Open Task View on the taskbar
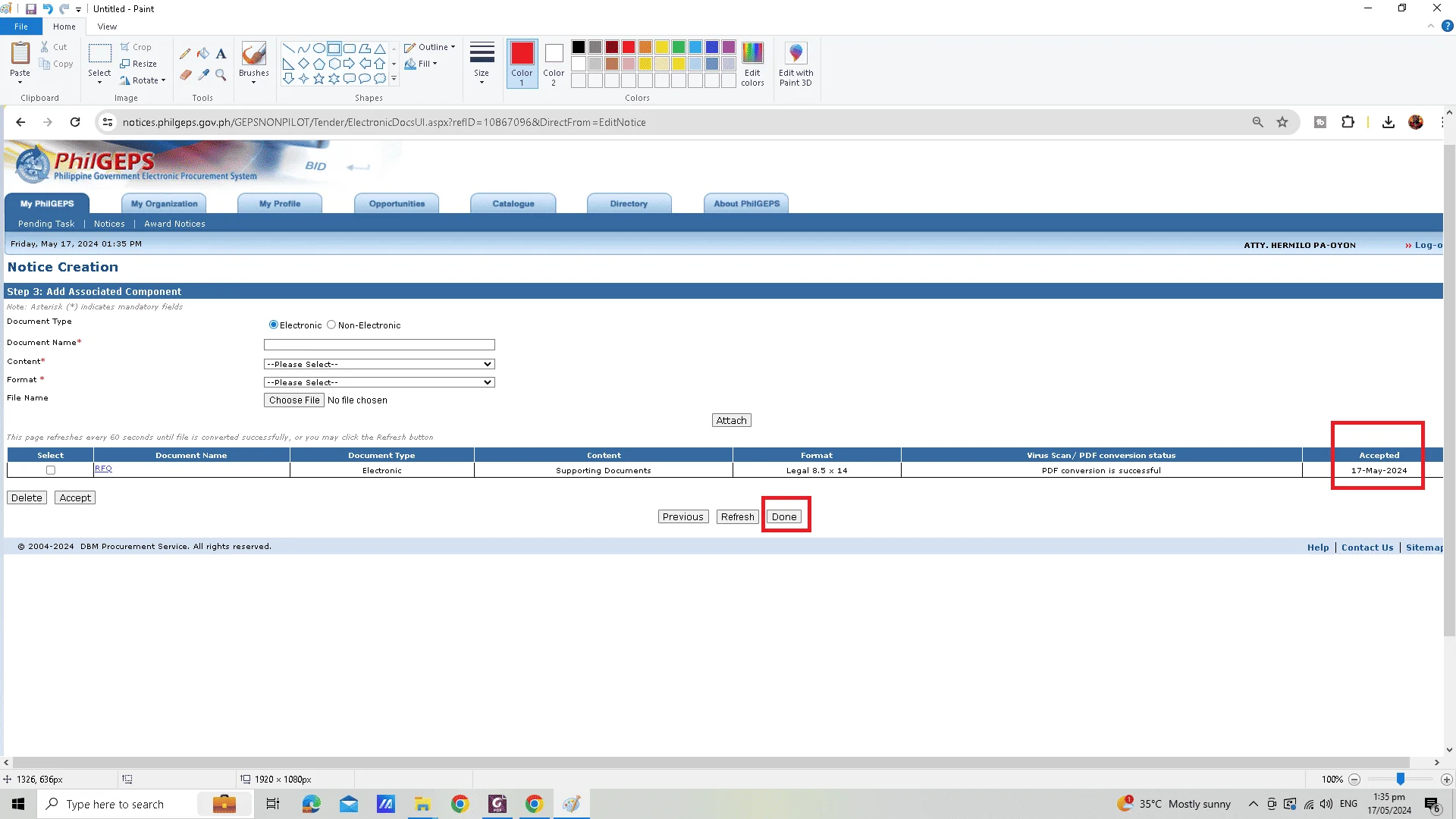The height and width of the screenshot is (819, 1456). [x=273, y=804]
